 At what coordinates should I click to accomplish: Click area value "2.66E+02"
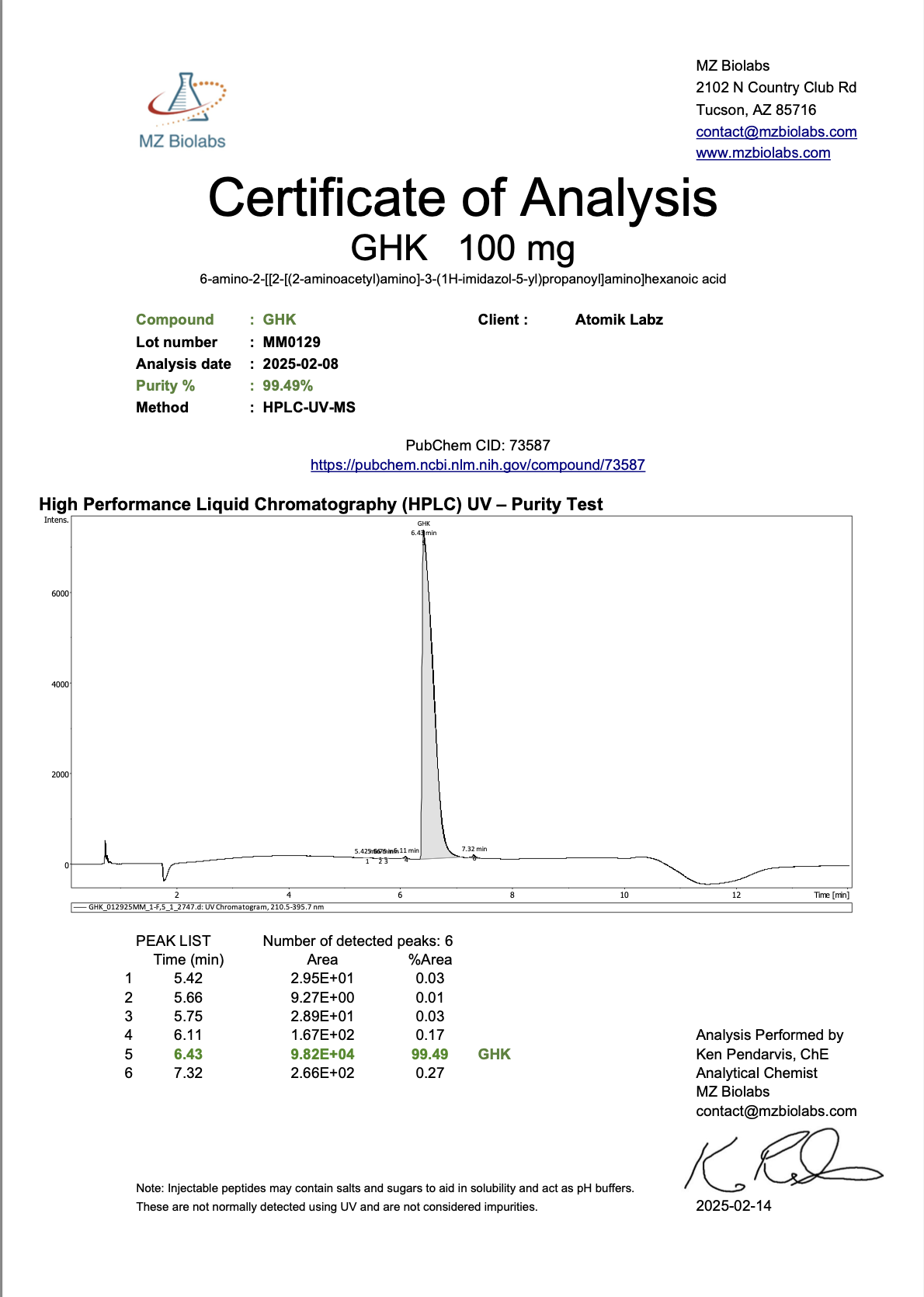point(322,1073)
